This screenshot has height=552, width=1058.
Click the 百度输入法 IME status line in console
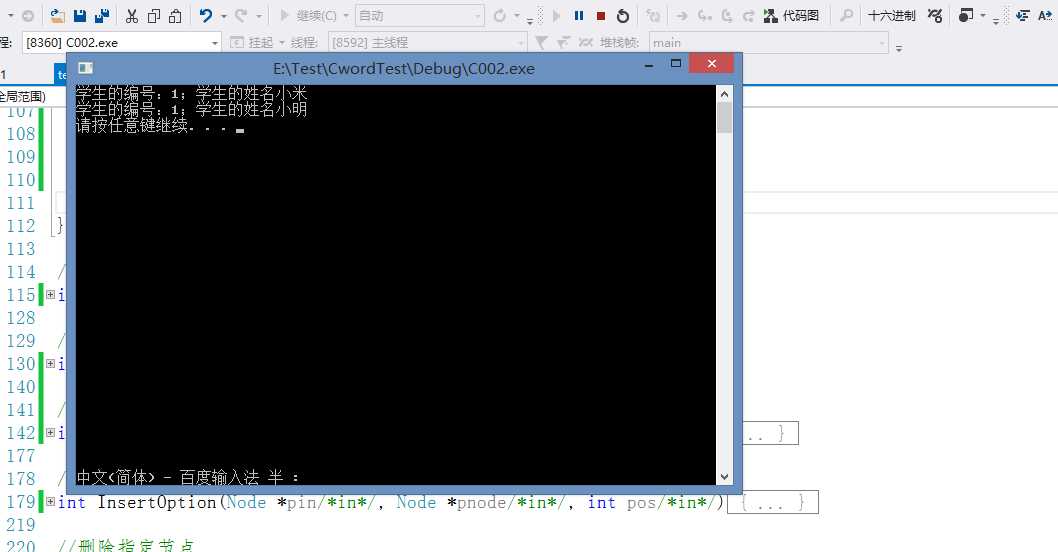click(x=188, y=477)
